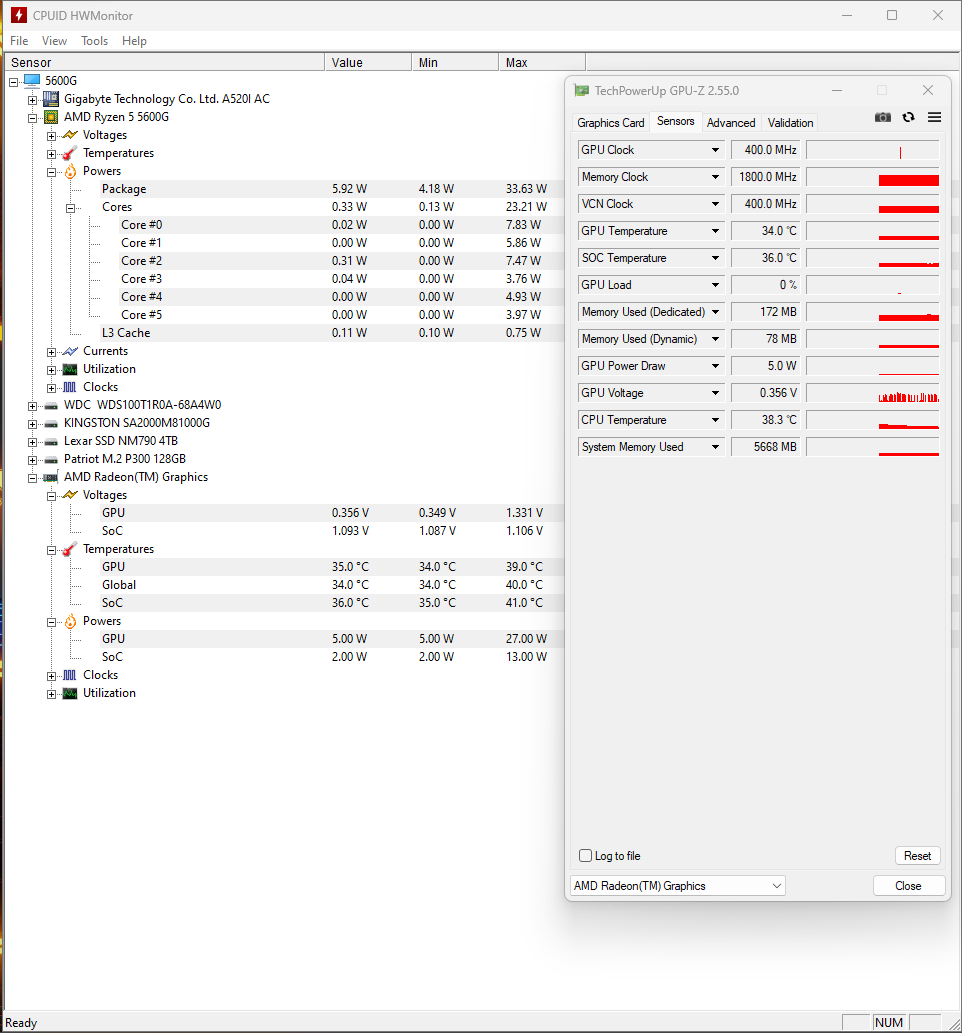The image size is (962, 1033).
Task: Click the AMD Ryzen 5 5600G CPU icon
Action: pyautogui.click(x=51, y=117)
